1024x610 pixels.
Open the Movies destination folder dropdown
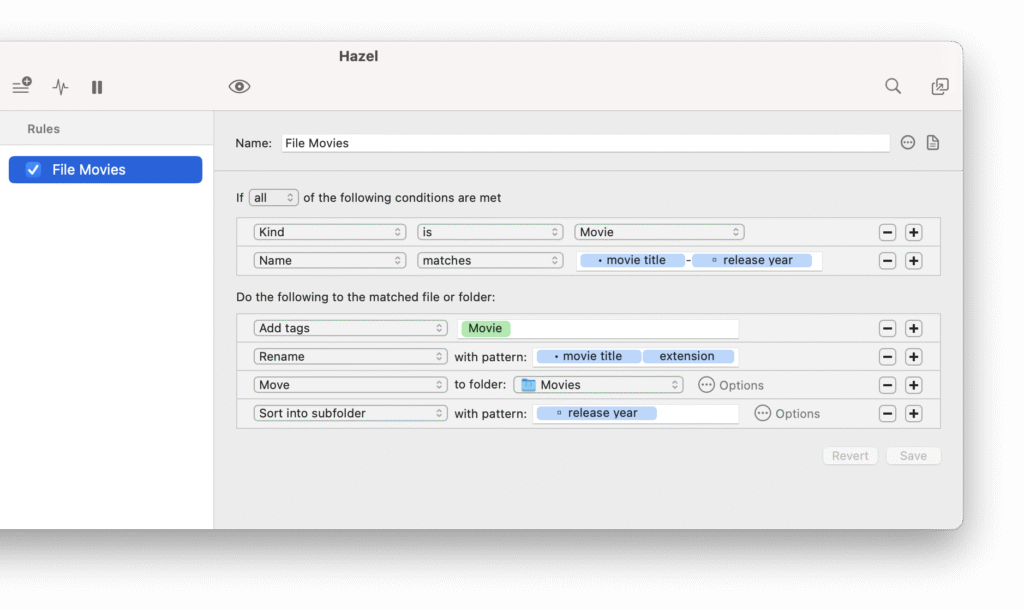point(598,384)
